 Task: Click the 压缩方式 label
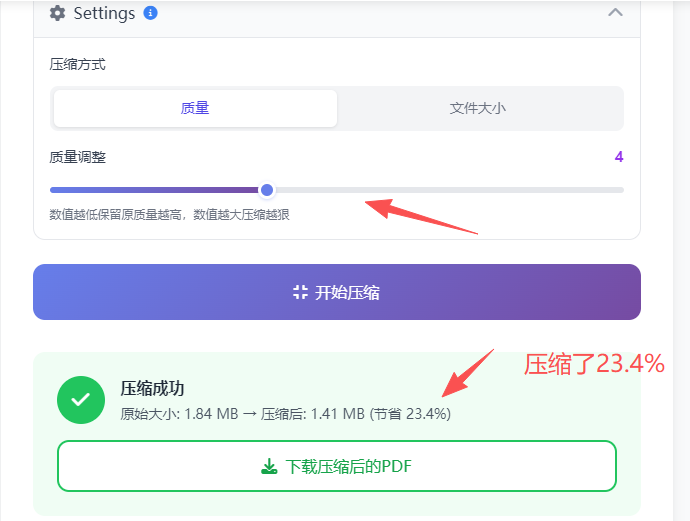click(x=77, y=65)
